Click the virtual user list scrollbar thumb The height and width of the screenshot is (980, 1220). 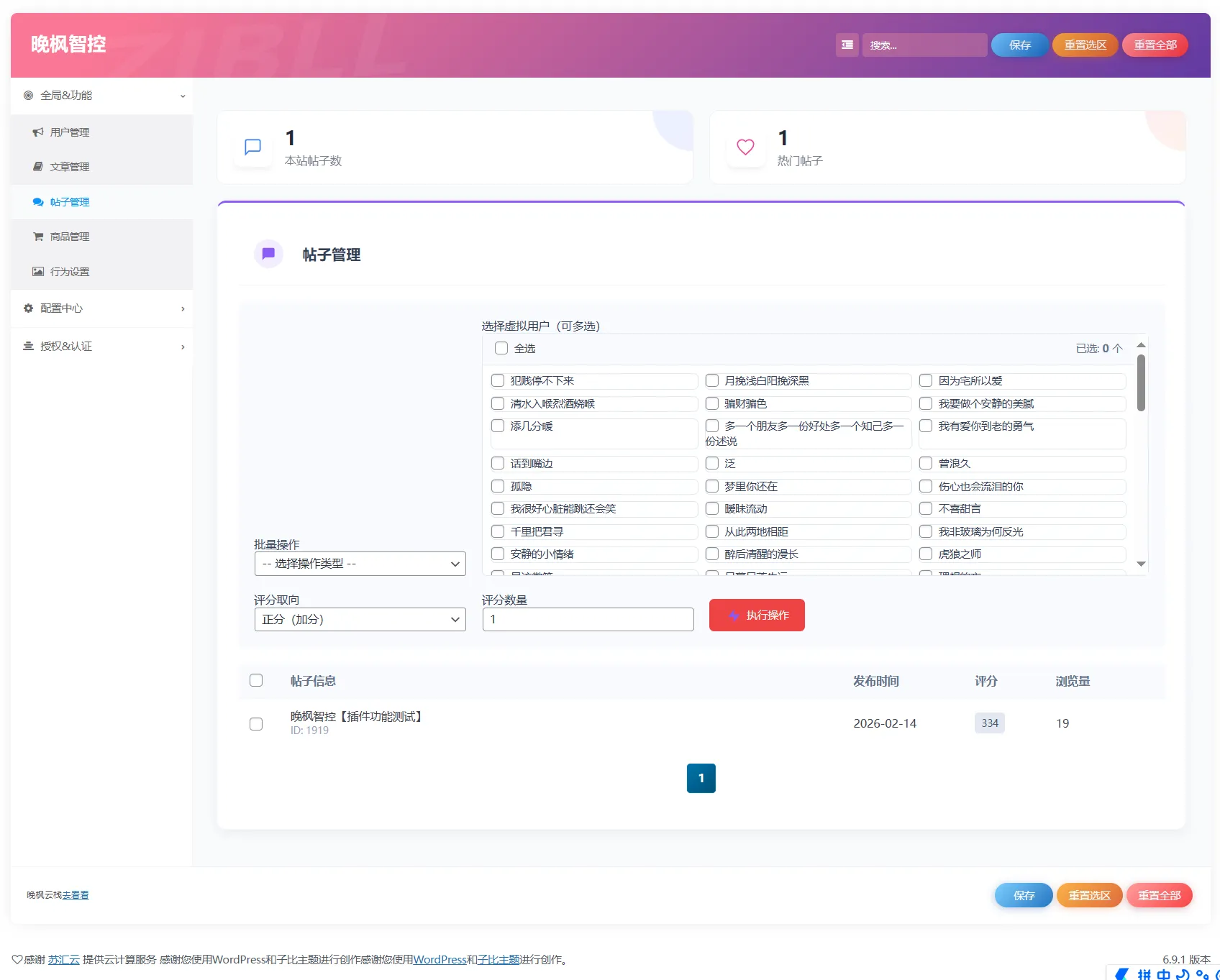(x=1141, y=383)
